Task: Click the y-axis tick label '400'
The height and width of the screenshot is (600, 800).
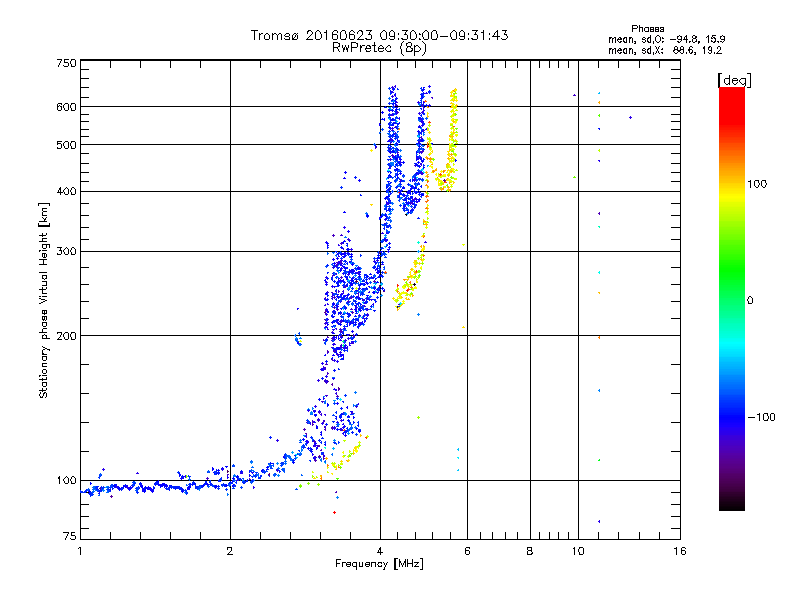Action: click(x=66, y=192)
